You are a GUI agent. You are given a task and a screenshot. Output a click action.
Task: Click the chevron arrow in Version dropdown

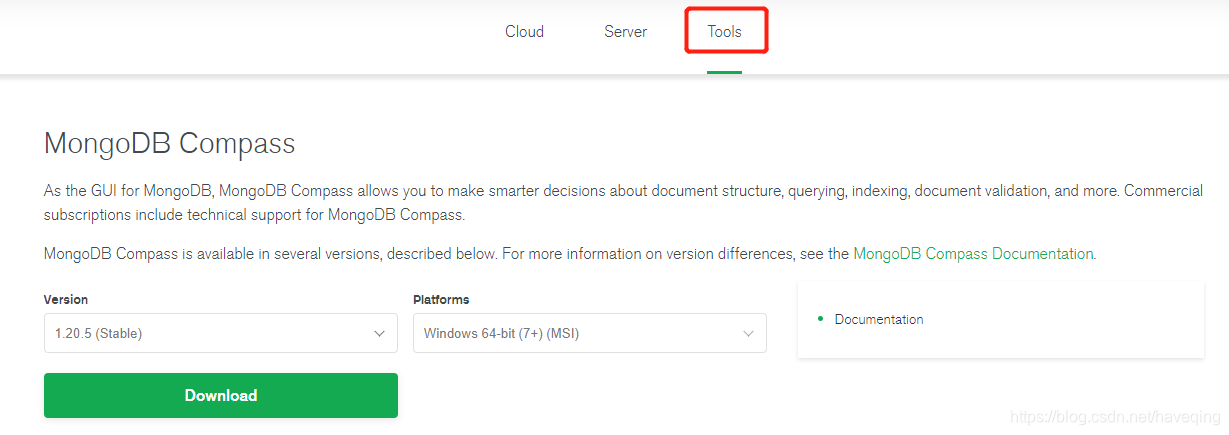[379, 334]
